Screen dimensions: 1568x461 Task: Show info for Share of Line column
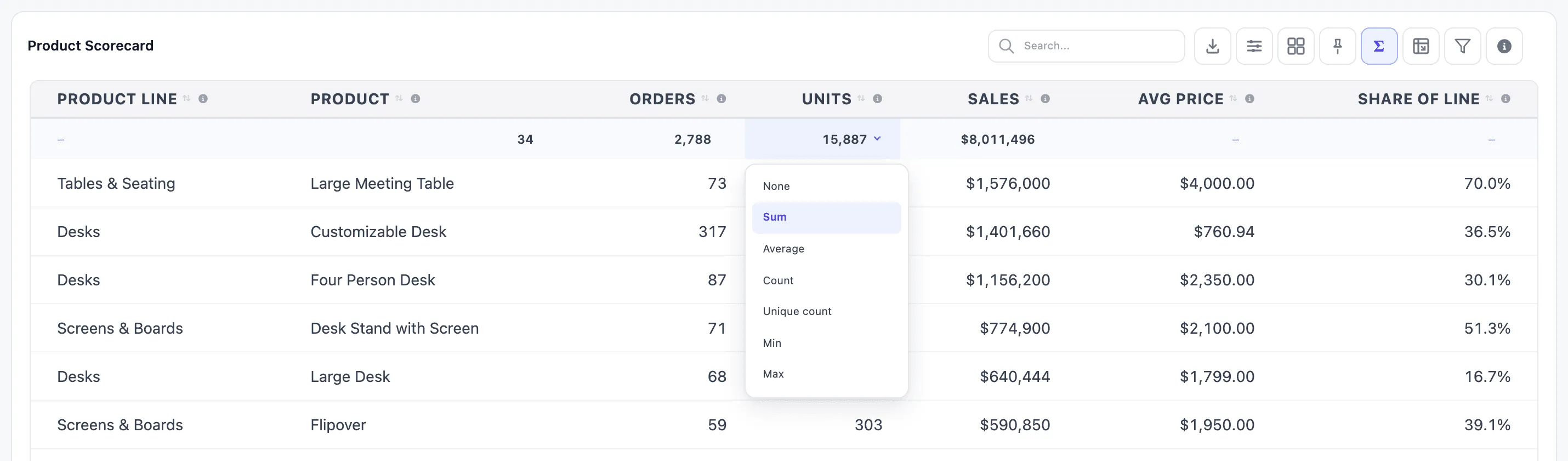[x=1505, y=99]
